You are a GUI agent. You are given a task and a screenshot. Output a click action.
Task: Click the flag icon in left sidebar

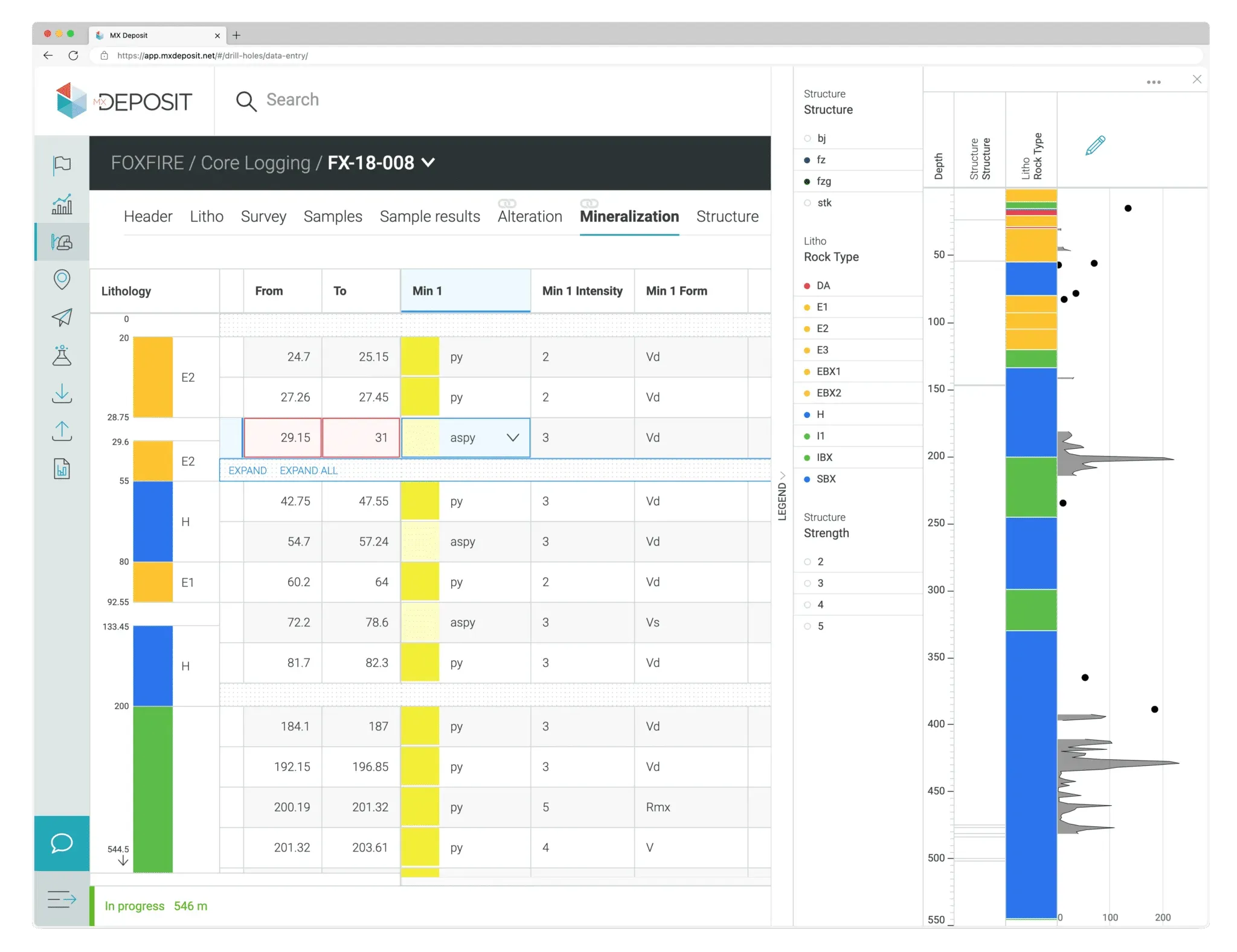click(62, 164)
